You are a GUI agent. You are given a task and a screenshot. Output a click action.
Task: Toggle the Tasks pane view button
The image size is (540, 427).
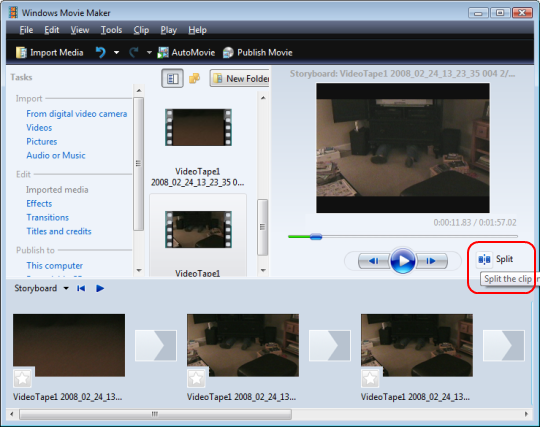click(x=172, y=79)
